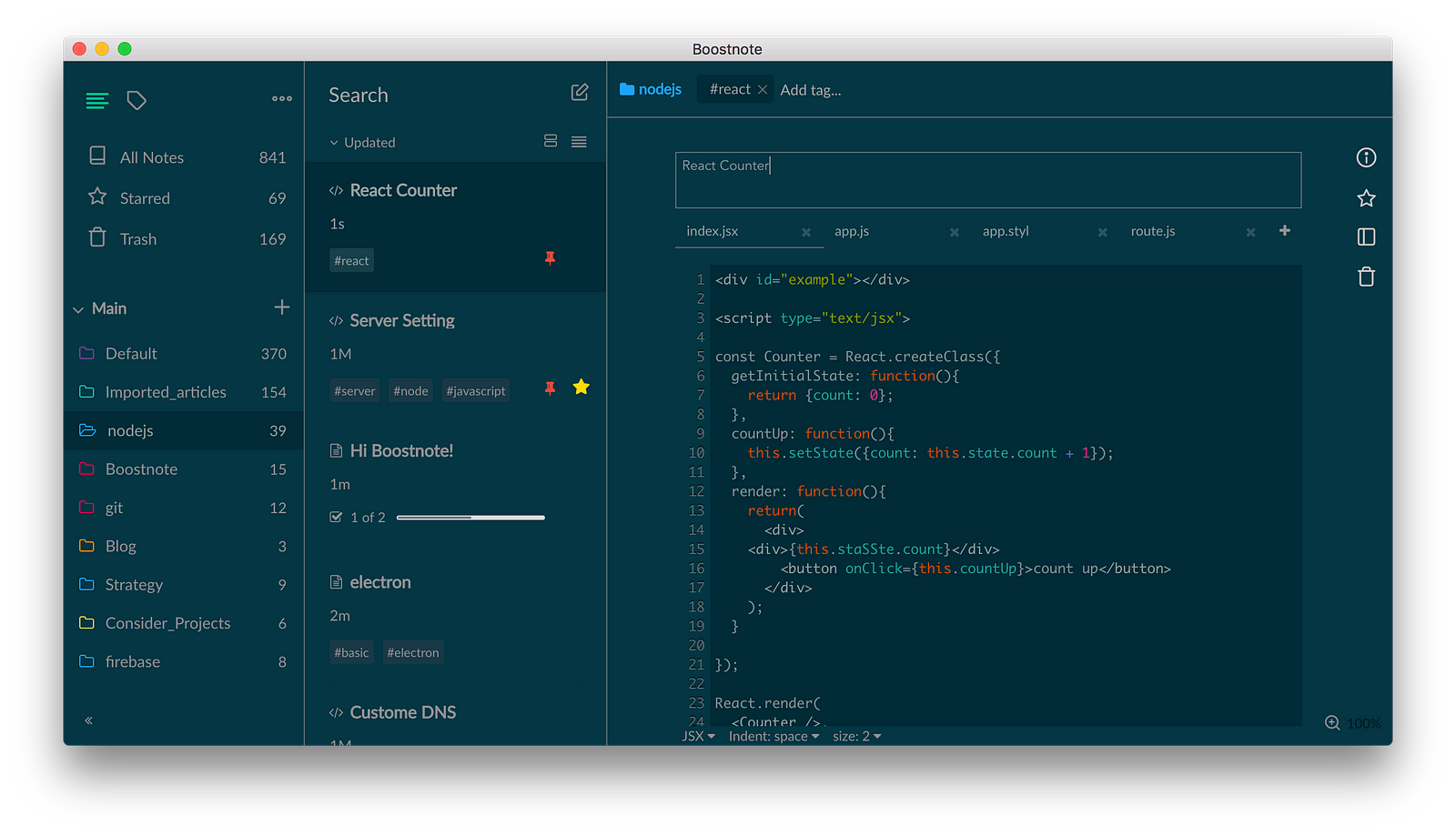Collapse sidebar with double-chevron icon
This screenshot has height=836, width=1456.
(88, 720)
